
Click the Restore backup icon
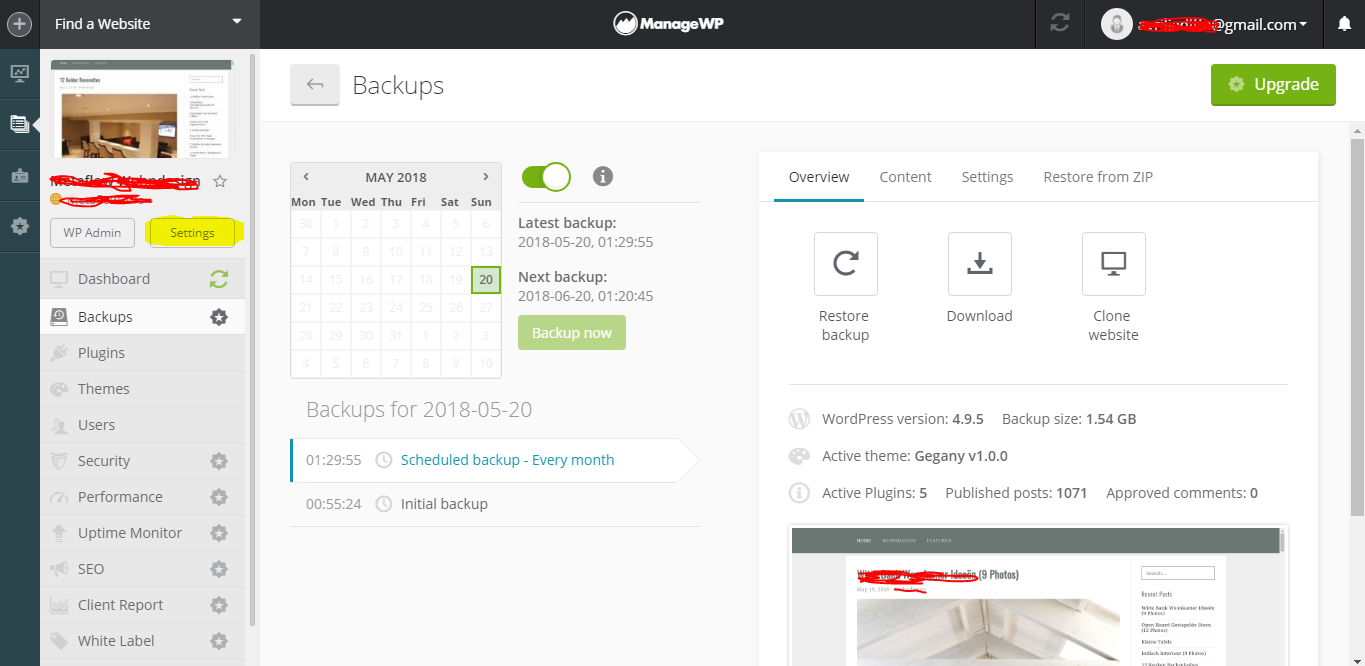pos(846,264)
